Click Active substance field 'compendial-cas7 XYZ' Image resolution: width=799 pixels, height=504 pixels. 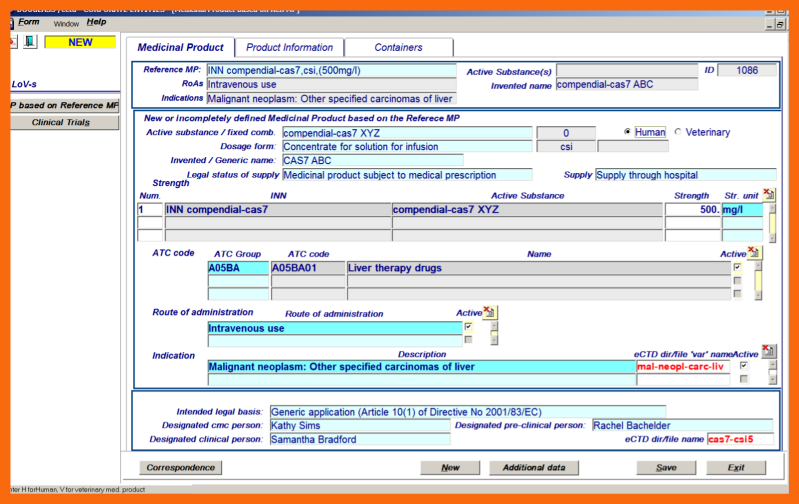[x=407, y=133]
